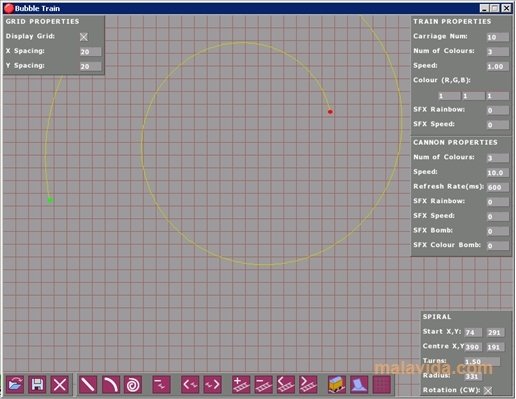Click the Refresh Rate(ms) field
The image size is (516, 399).
pyautogui.click(x=498, y=187)
